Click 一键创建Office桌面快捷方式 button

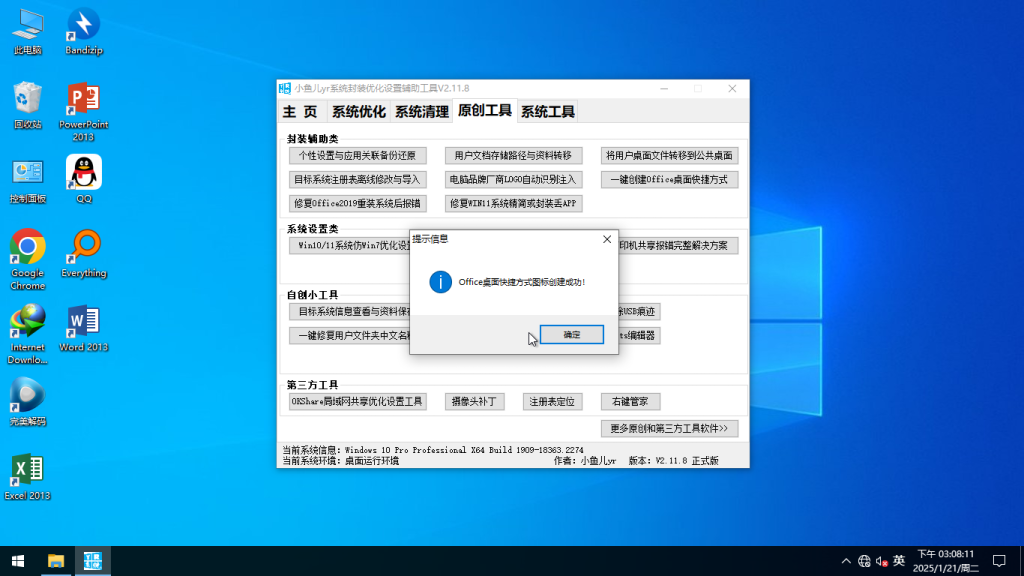(x=670, y=180)
